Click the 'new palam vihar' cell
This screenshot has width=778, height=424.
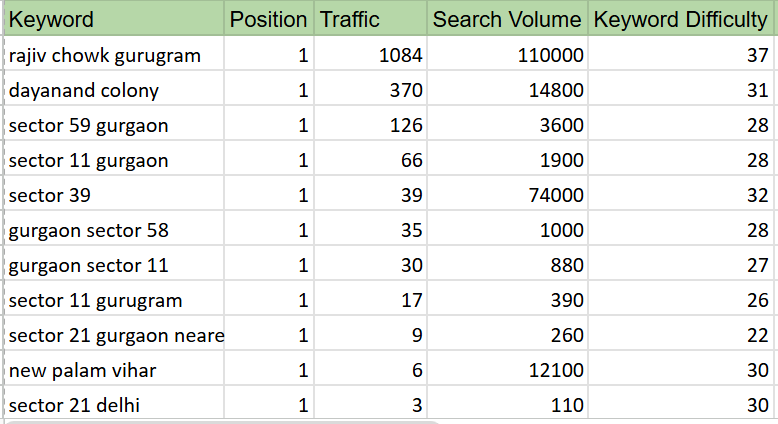point(114,368)
